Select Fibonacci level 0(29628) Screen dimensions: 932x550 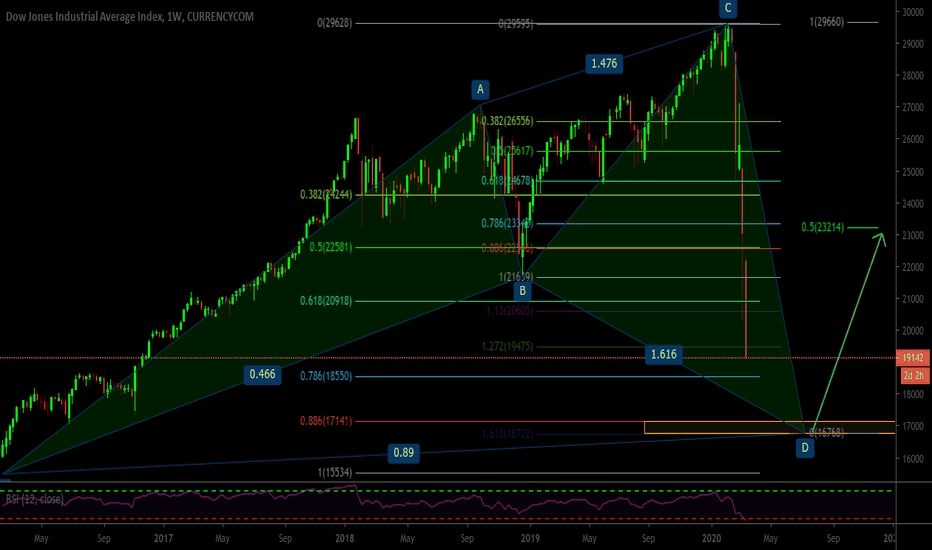pyautogui.click(x=334, y=23)
